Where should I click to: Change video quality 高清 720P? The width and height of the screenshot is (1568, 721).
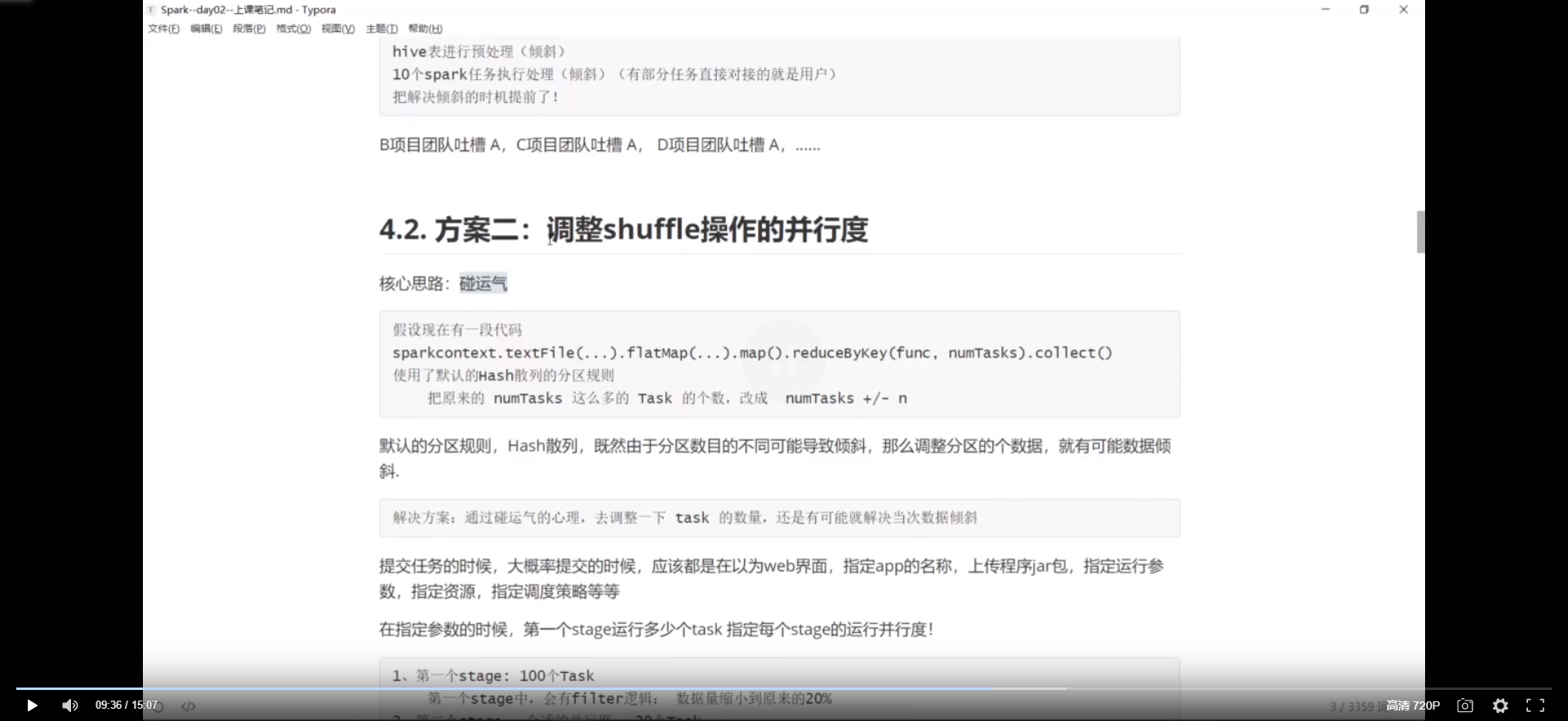[x=1413, y=705]
